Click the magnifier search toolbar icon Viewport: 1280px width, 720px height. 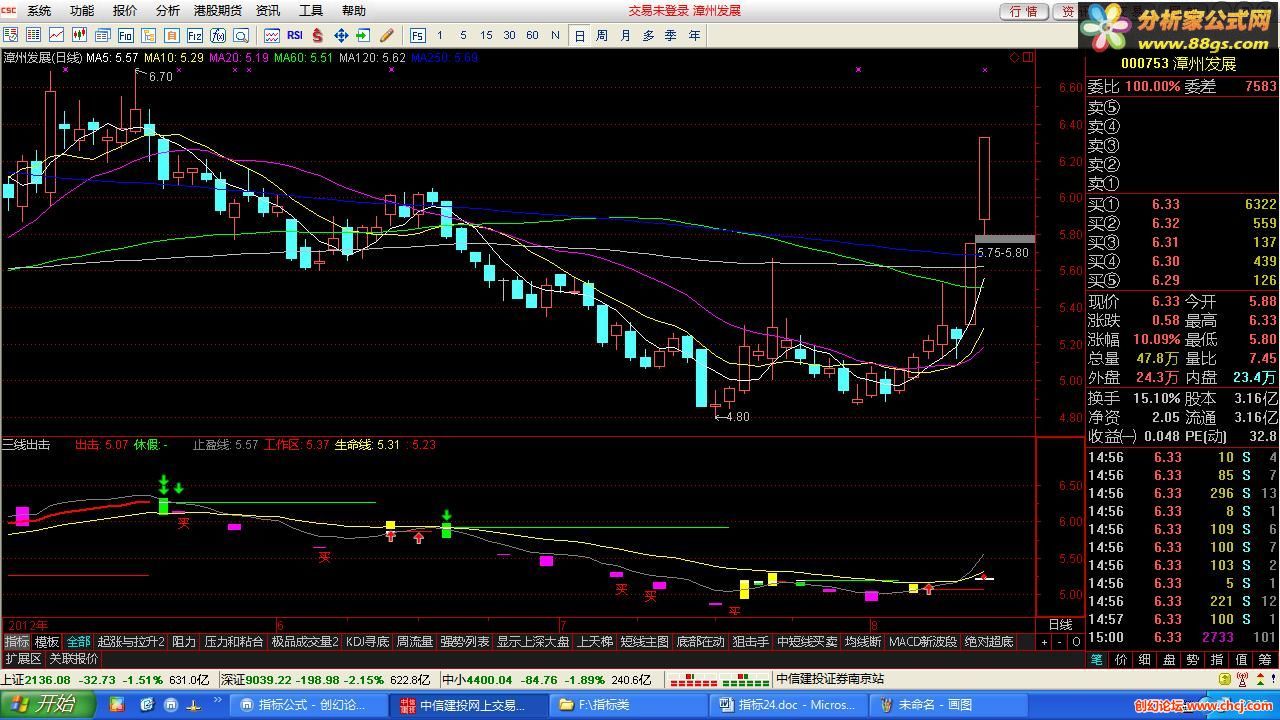pos(241,35)
